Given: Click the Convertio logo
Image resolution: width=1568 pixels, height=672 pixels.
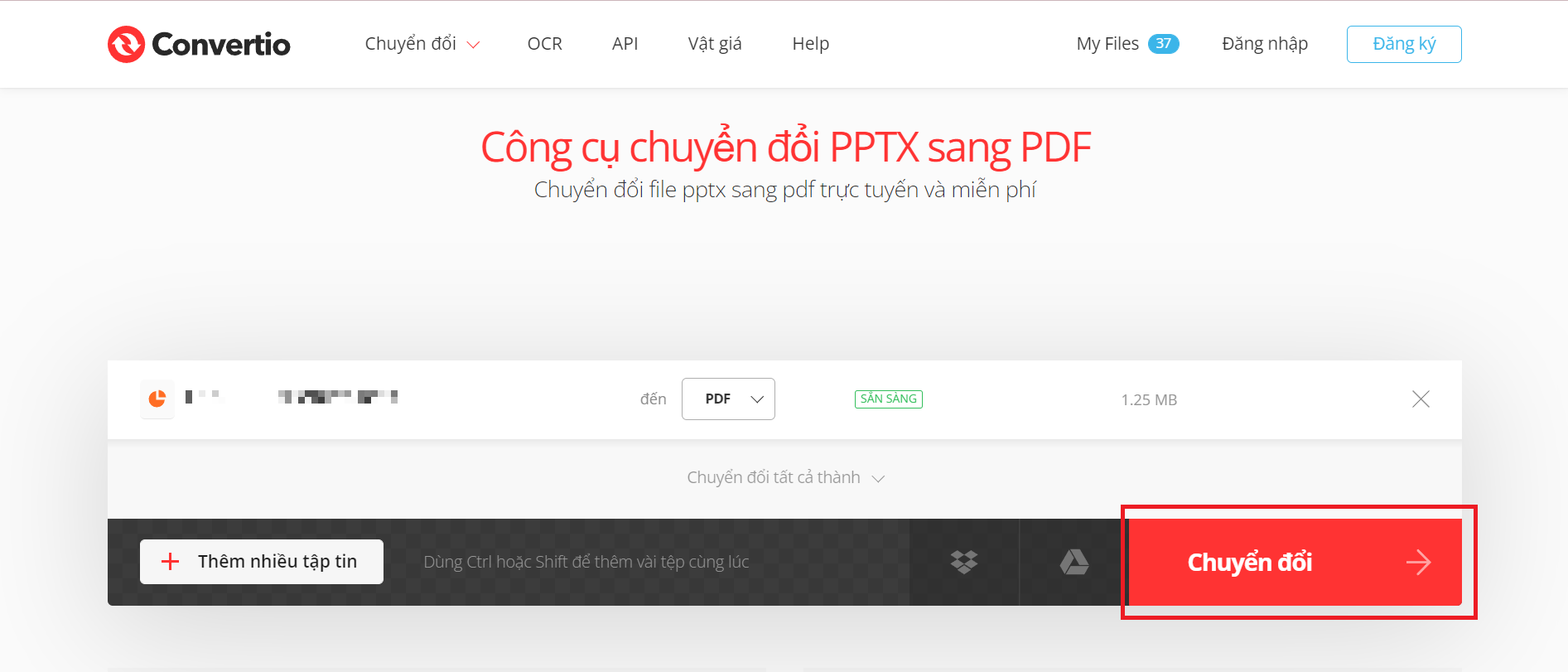Looking at the screenshot, I should coord(199,44).
